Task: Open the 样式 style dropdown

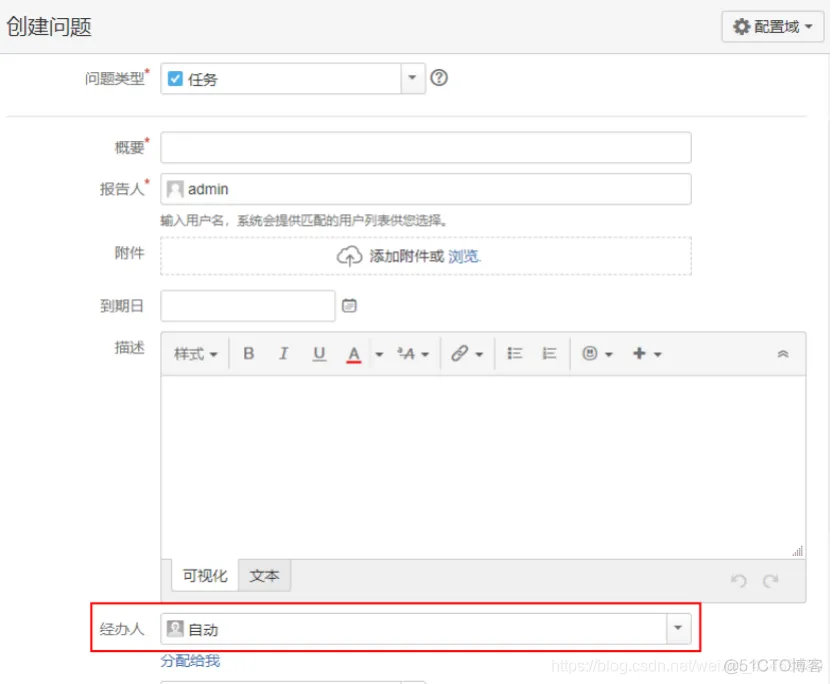Action: 195,353
